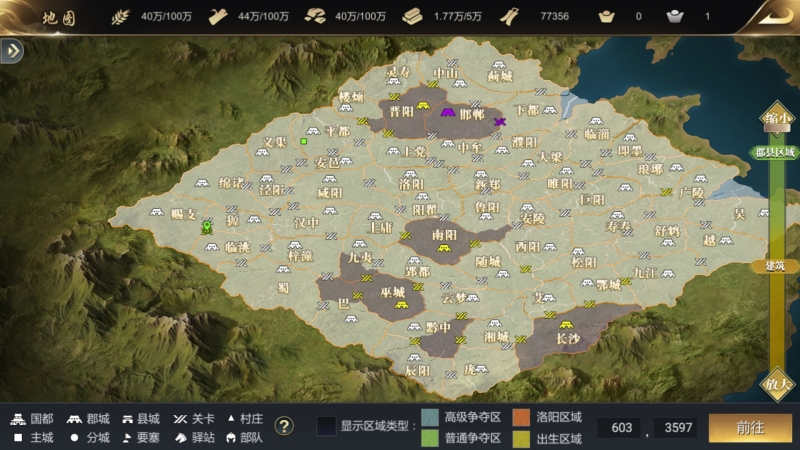Click the yellow city icon at 晋阳
The image size is (800, 450).
[423, 106]
